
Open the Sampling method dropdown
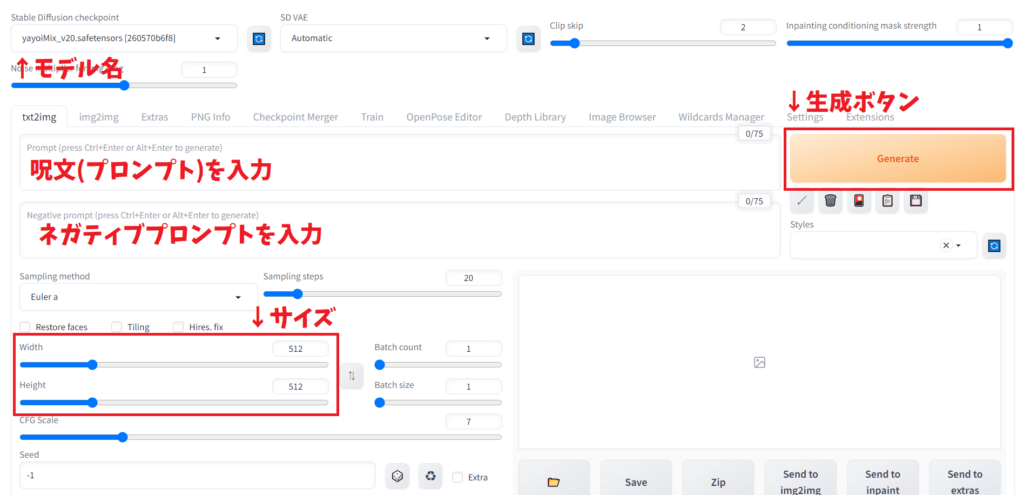(x=138, y=297)
